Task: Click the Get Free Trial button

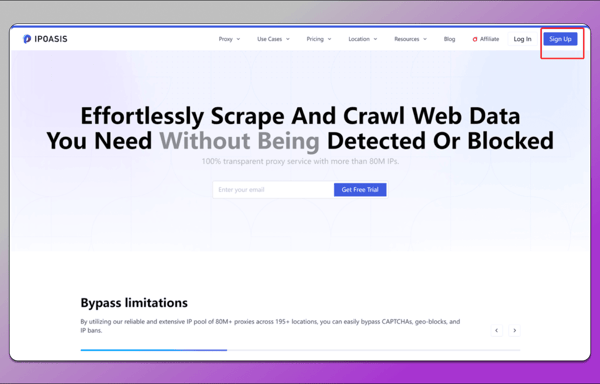Action: [360, 190]
